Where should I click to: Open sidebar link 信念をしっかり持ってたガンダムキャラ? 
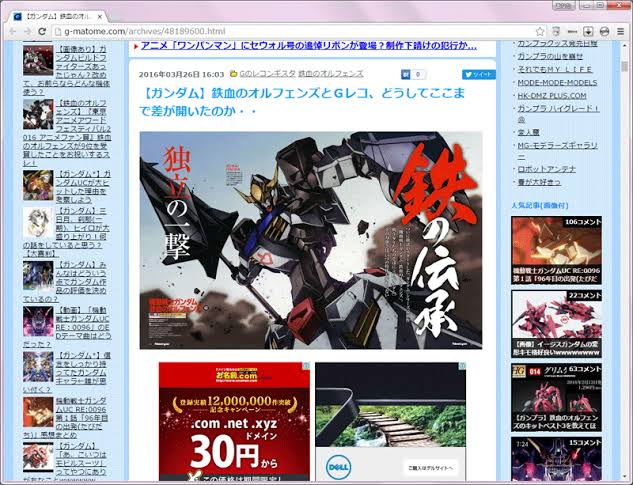[67, 372]
